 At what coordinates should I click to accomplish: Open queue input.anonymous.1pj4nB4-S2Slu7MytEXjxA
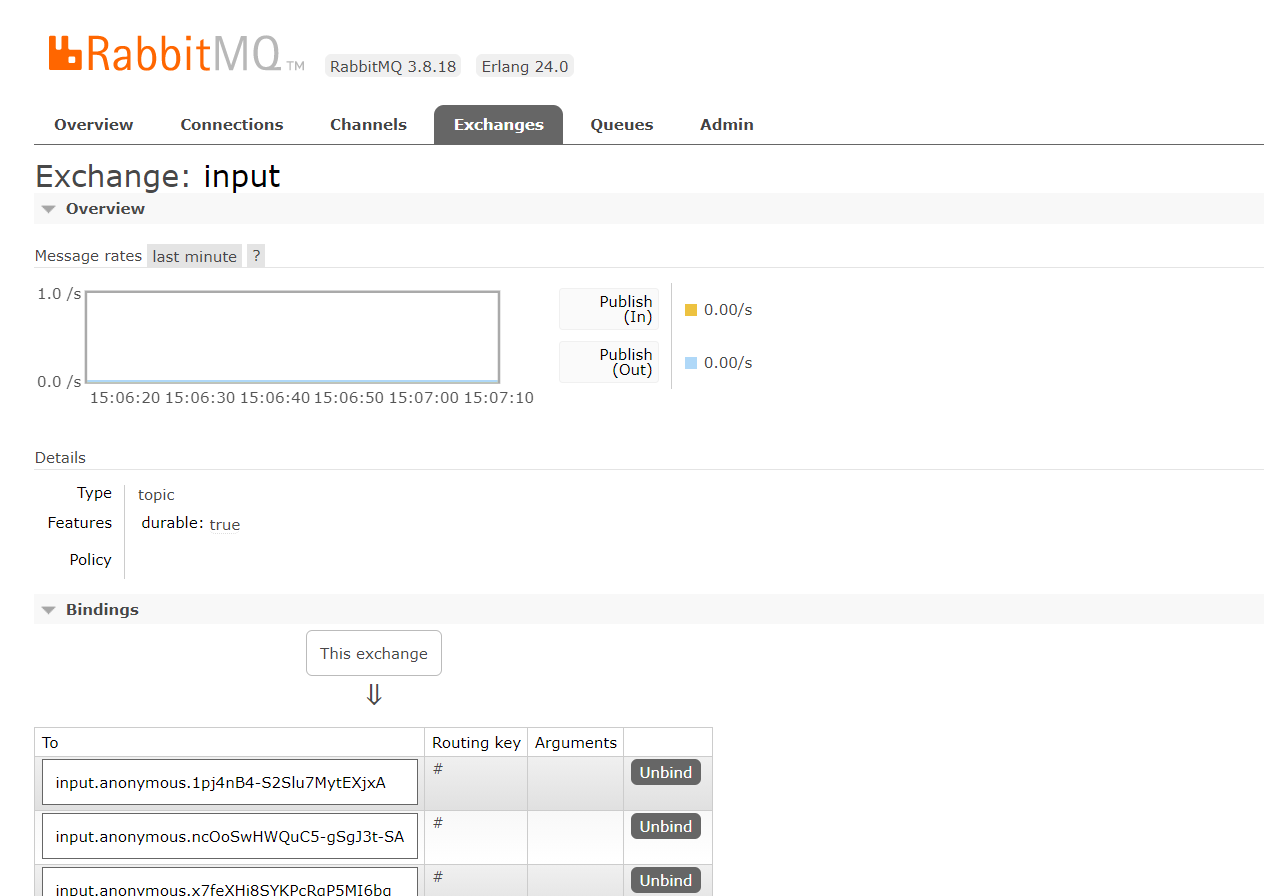coord(230,782)
